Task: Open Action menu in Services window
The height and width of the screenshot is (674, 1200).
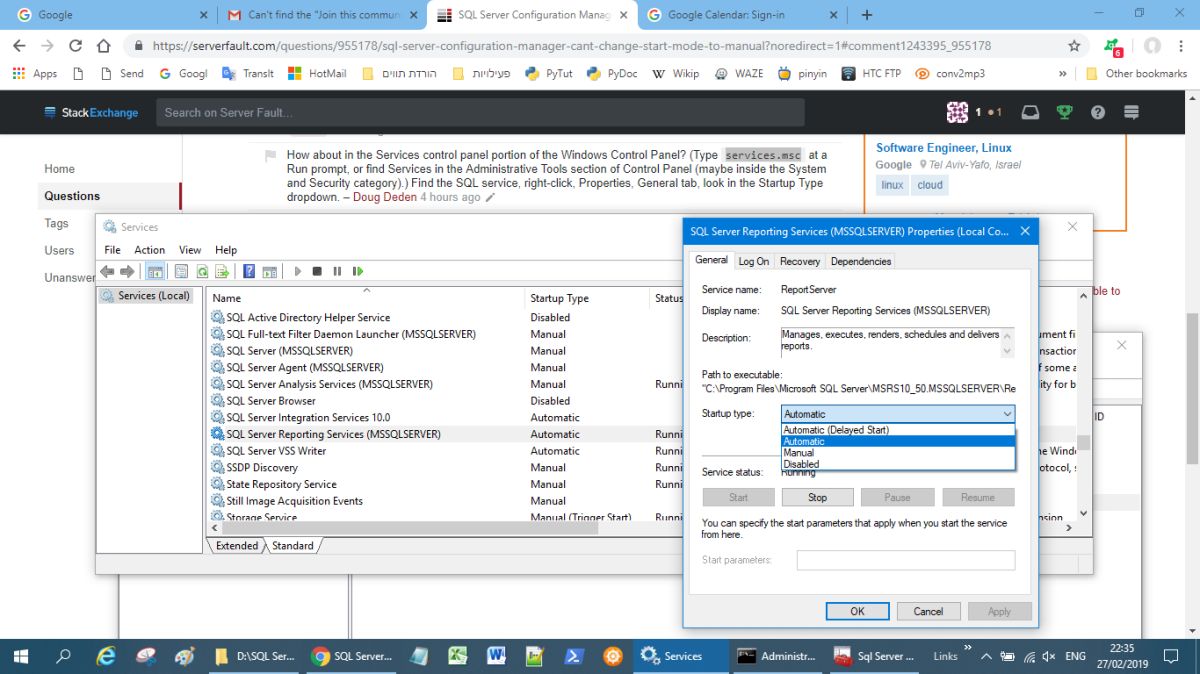Action: coord(150,250)
